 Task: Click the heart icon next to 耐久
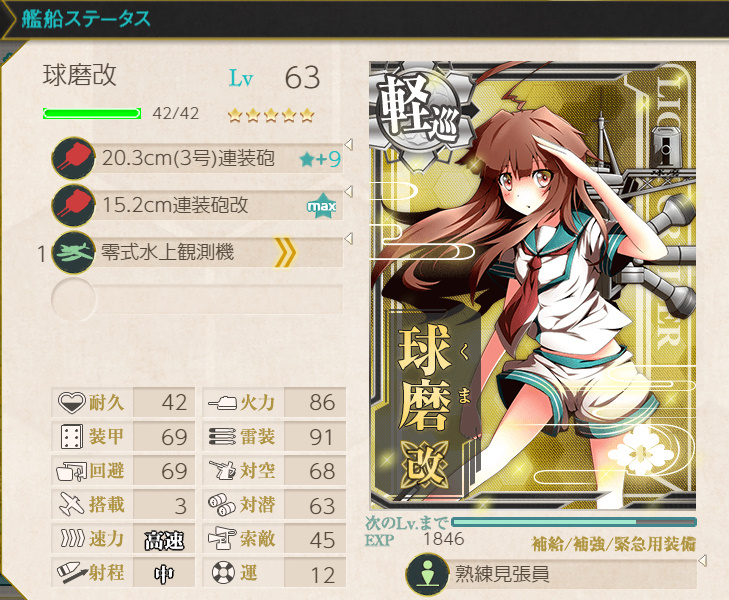click(72, 402)
